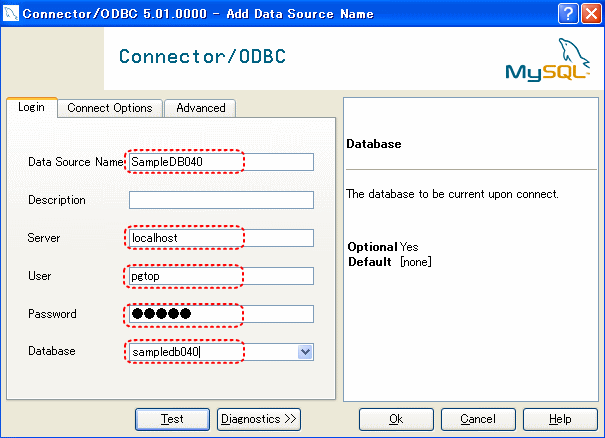This screenshot has width=605, height=438.
Task: Click the bold Database heading in help panel
Action: tap(374, 144)
